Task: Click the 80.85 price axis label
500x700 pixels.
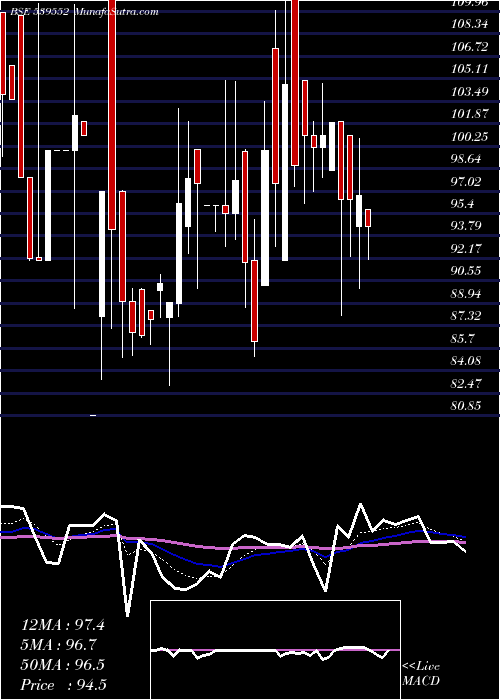Action: (x=467, y=406)
